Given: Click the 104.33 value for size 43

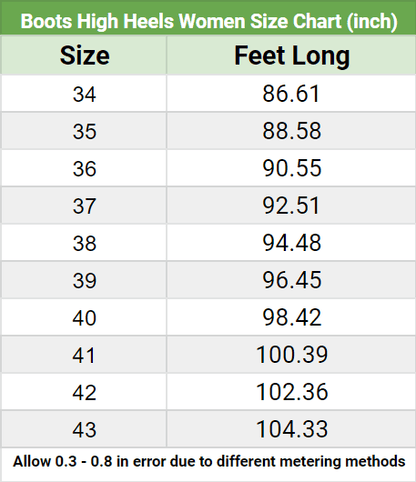Looking at the screenshot, I should pos(292,429).
